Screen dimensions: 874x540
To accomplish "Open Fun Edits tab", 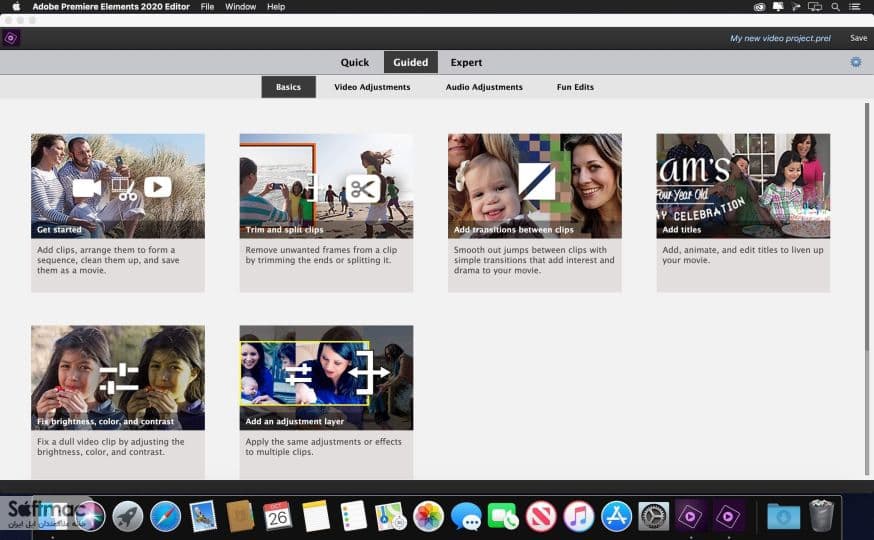I will click(x=575, y=87).
